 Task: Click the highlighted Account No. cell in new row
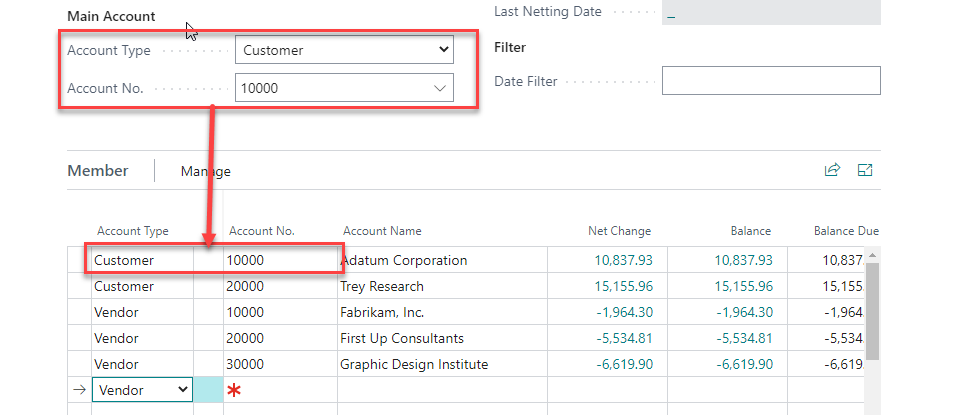(208, 390)
